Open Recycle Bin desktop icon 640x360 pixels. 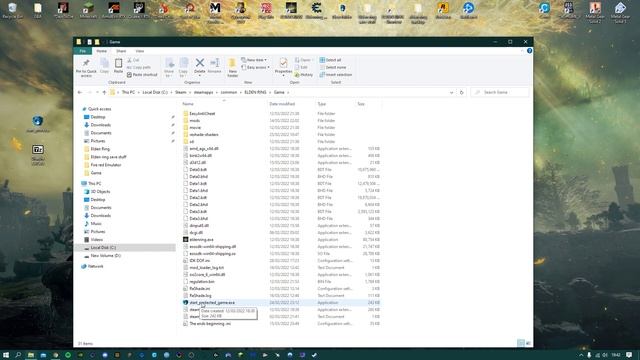[x=12, y=11]
